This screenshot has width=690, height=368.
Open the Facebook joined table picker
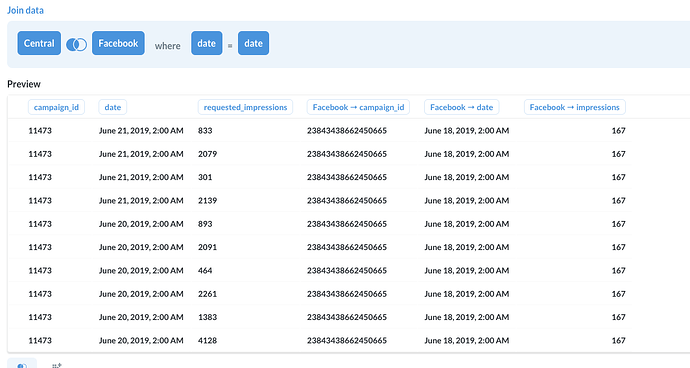click(x=118, y=43)
